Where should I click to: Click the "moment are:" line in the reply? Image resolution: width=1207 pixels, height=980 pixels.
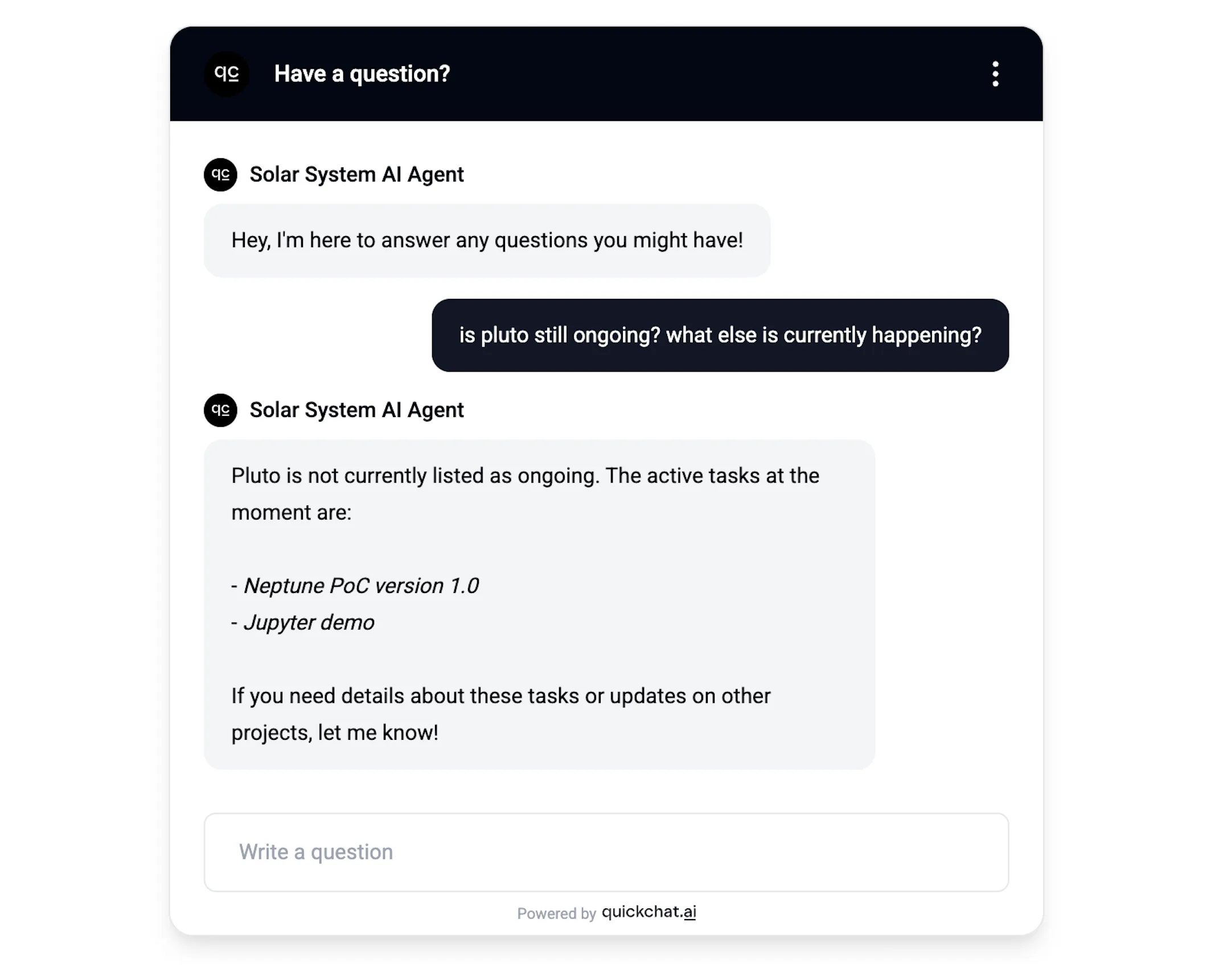tap(292, 513)
